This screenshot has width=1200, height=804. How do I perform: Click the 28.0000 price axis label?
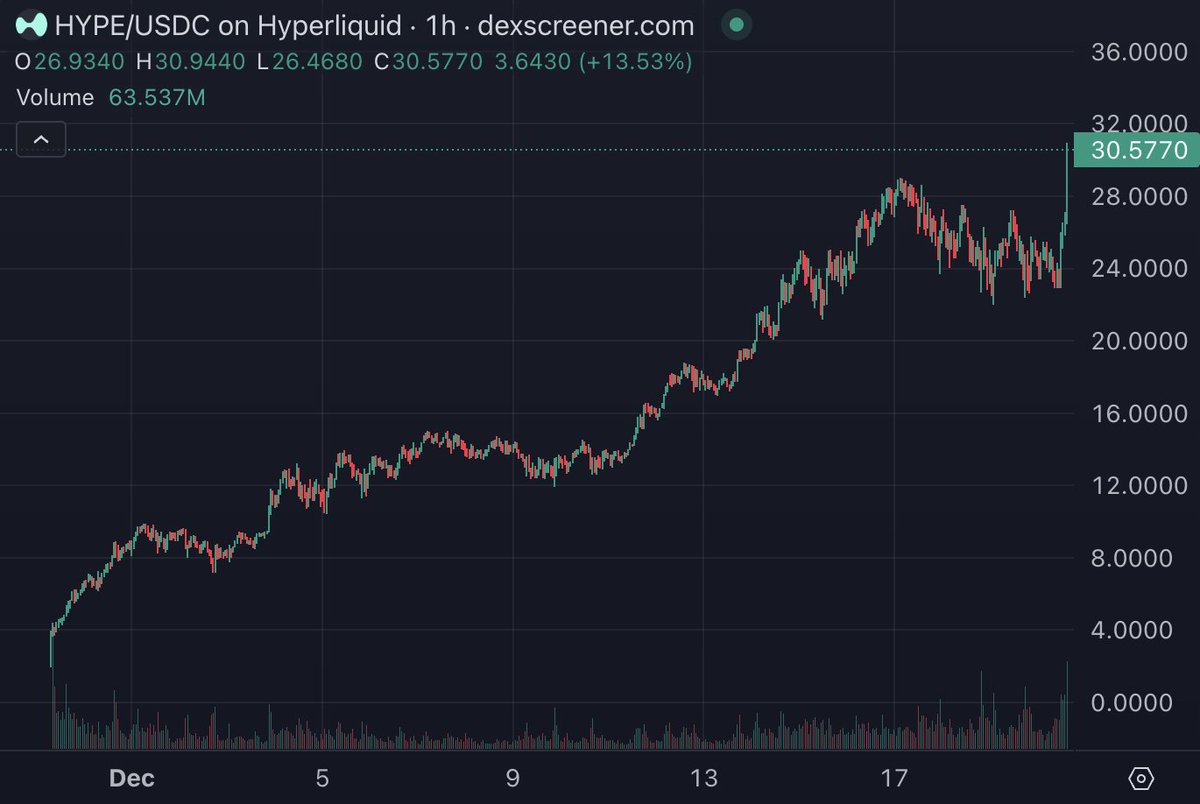coord(1139,197)
